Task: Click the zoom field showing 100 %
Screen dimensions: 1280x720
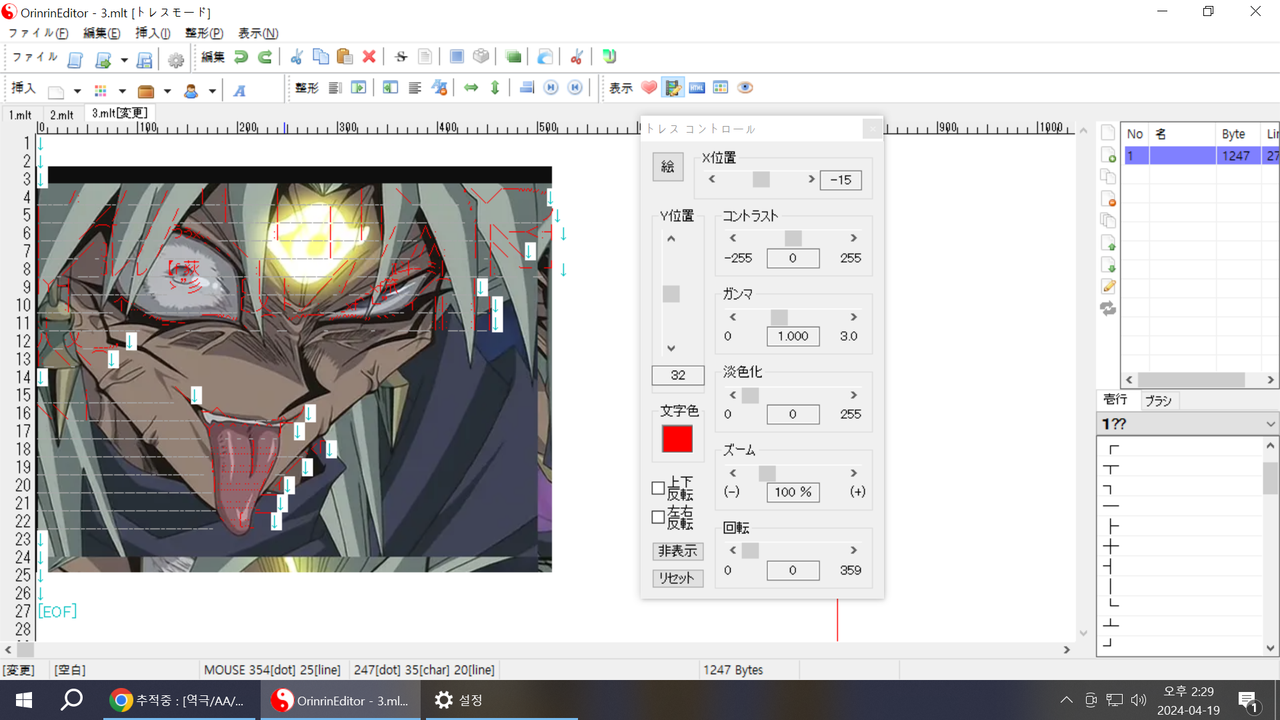Action: [x=793, y=492]
